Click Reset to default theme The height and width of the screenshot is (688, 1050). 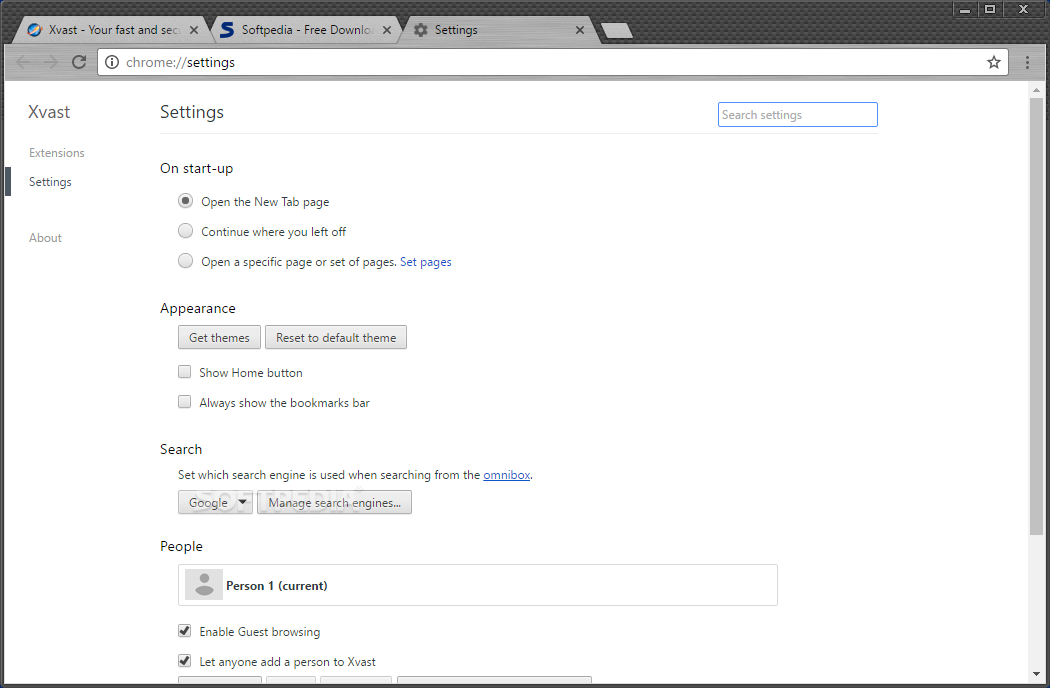(335, 338)
